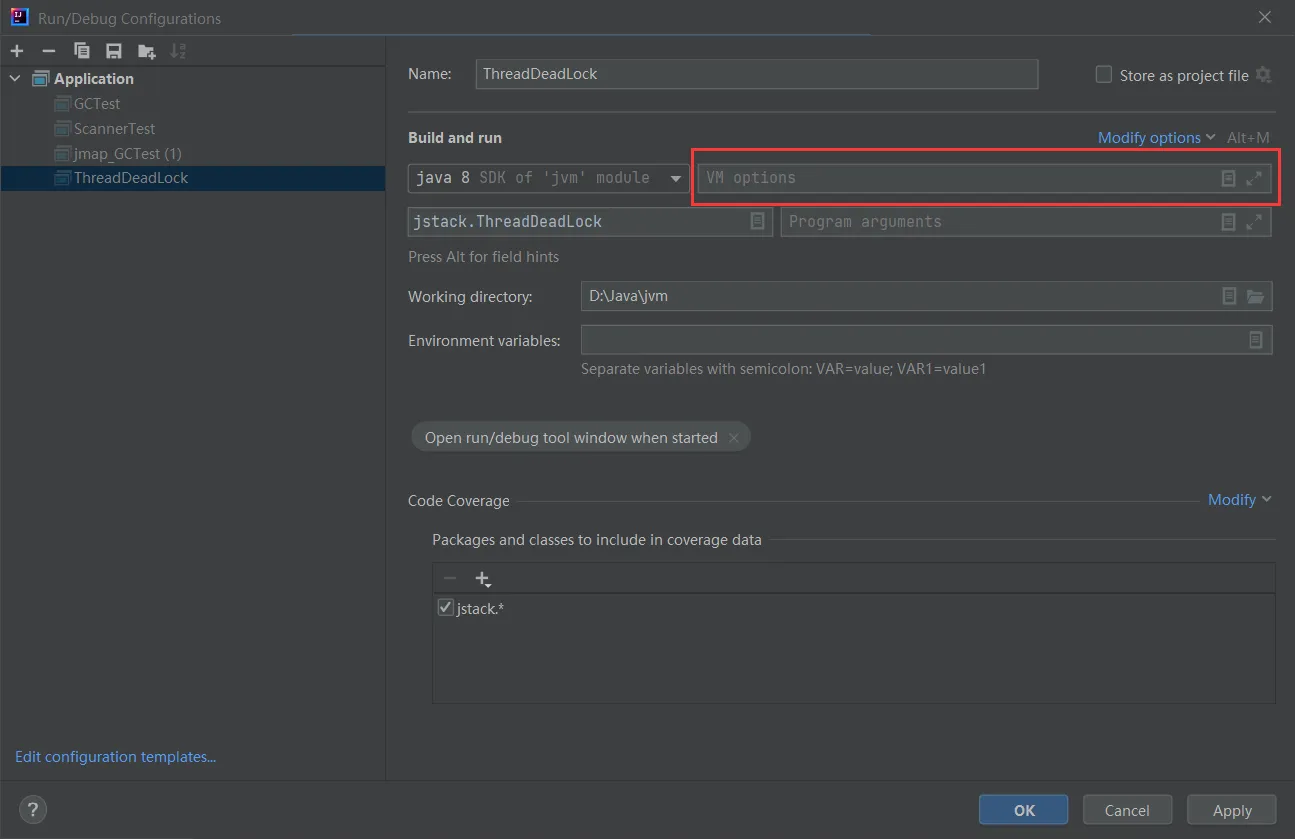Uncheck the jstack.* coverage checkbox
1295x839 pixels.
pos(446,608)
